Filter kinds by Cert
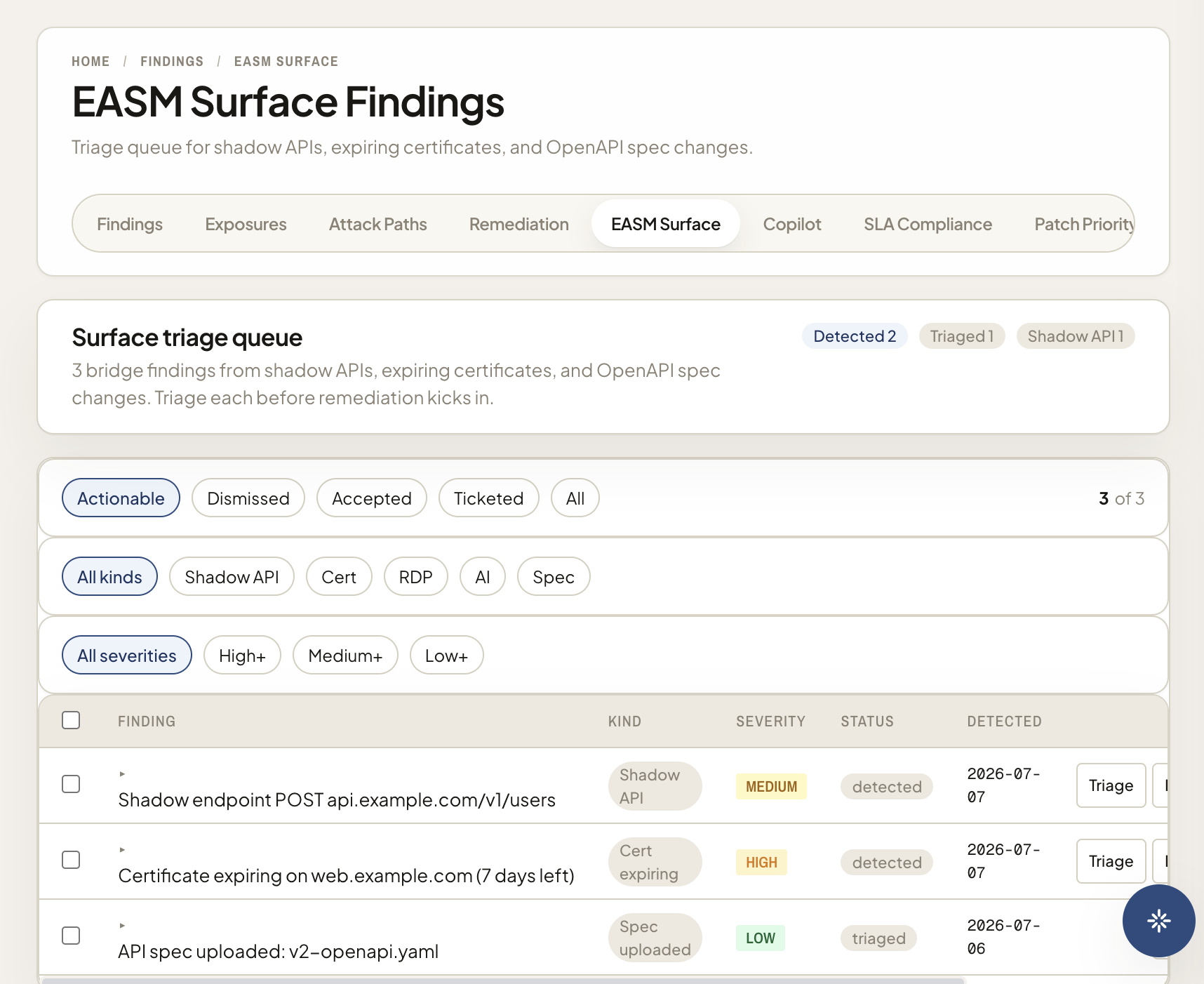The image size is (1204, 984). 339,576
